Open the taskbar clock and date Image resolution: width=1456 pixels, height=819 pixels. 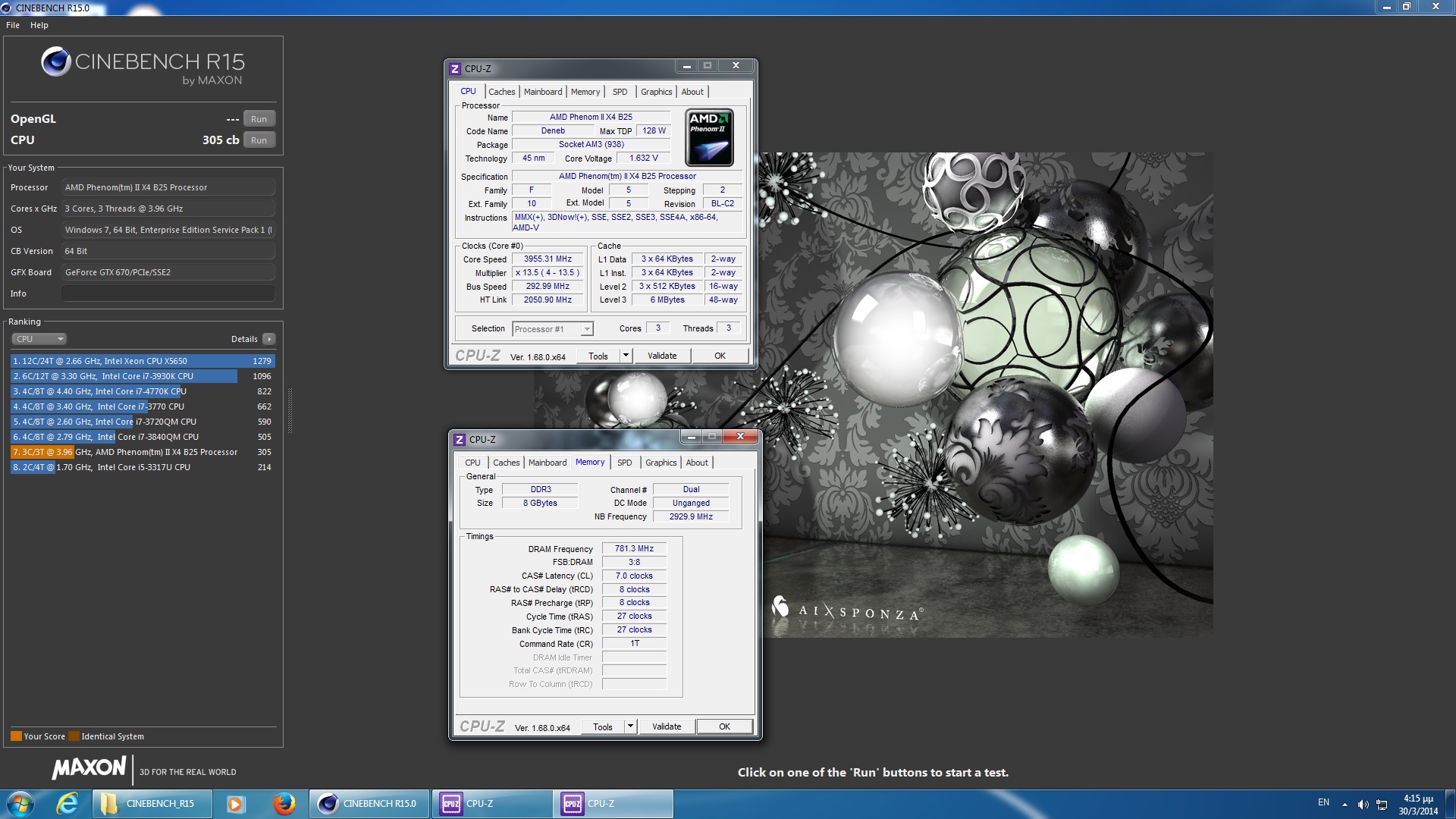tap(1418, 805)
